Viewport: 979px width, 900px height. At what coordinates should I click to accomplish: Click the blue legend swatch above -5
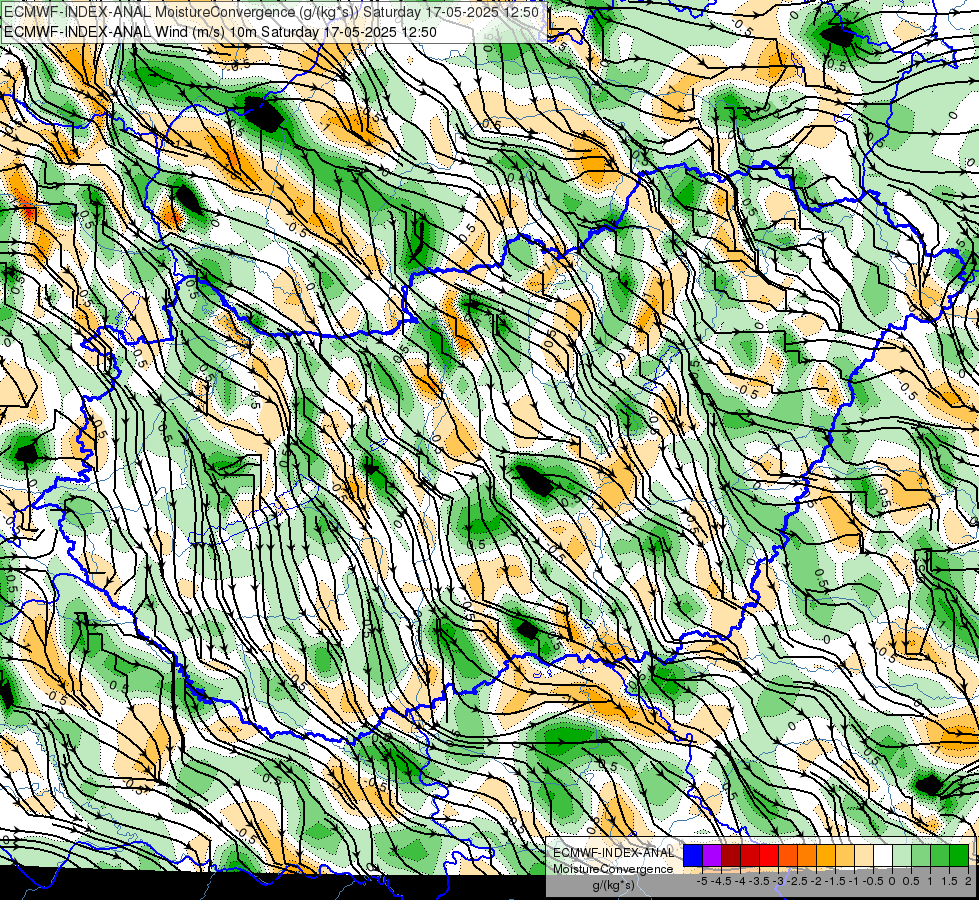[693, 856]
